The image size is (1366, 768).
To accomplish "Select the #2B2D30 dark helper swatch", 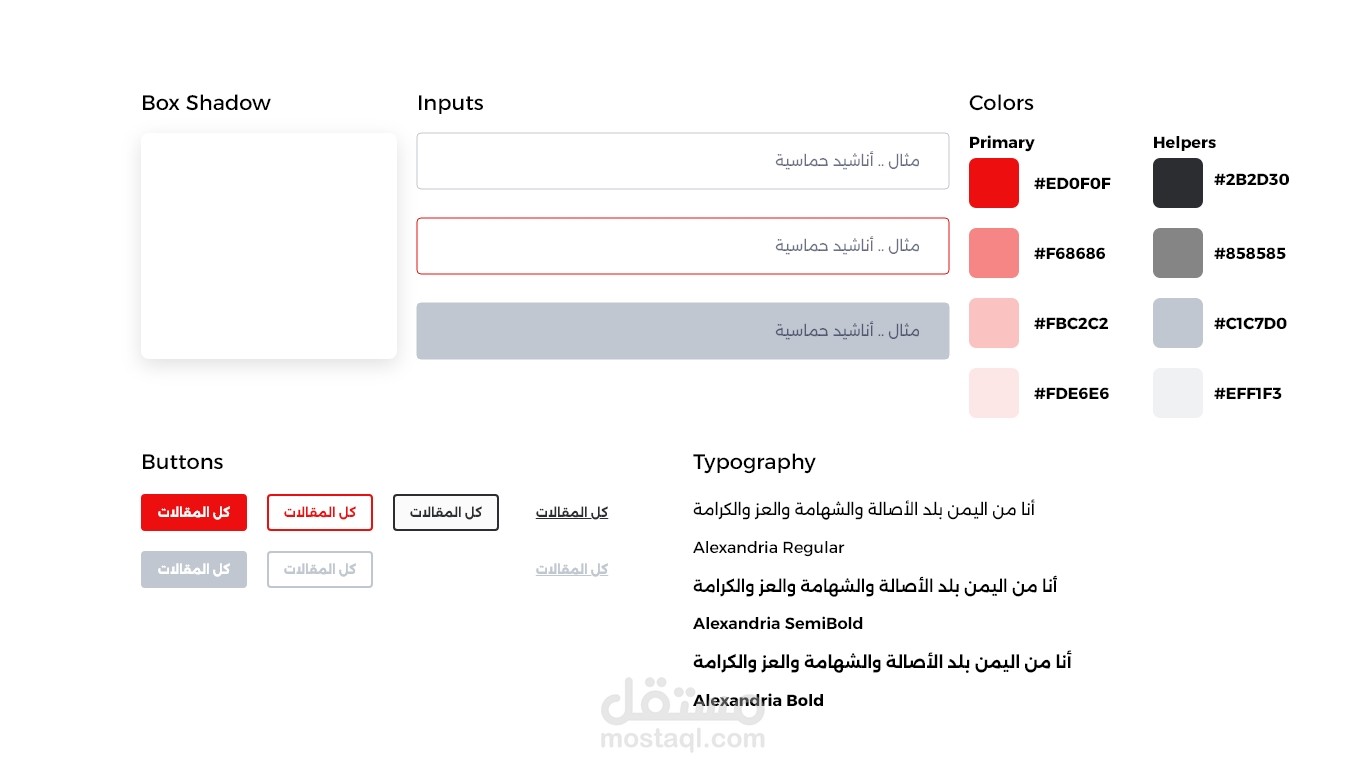I will (1178, 183).
